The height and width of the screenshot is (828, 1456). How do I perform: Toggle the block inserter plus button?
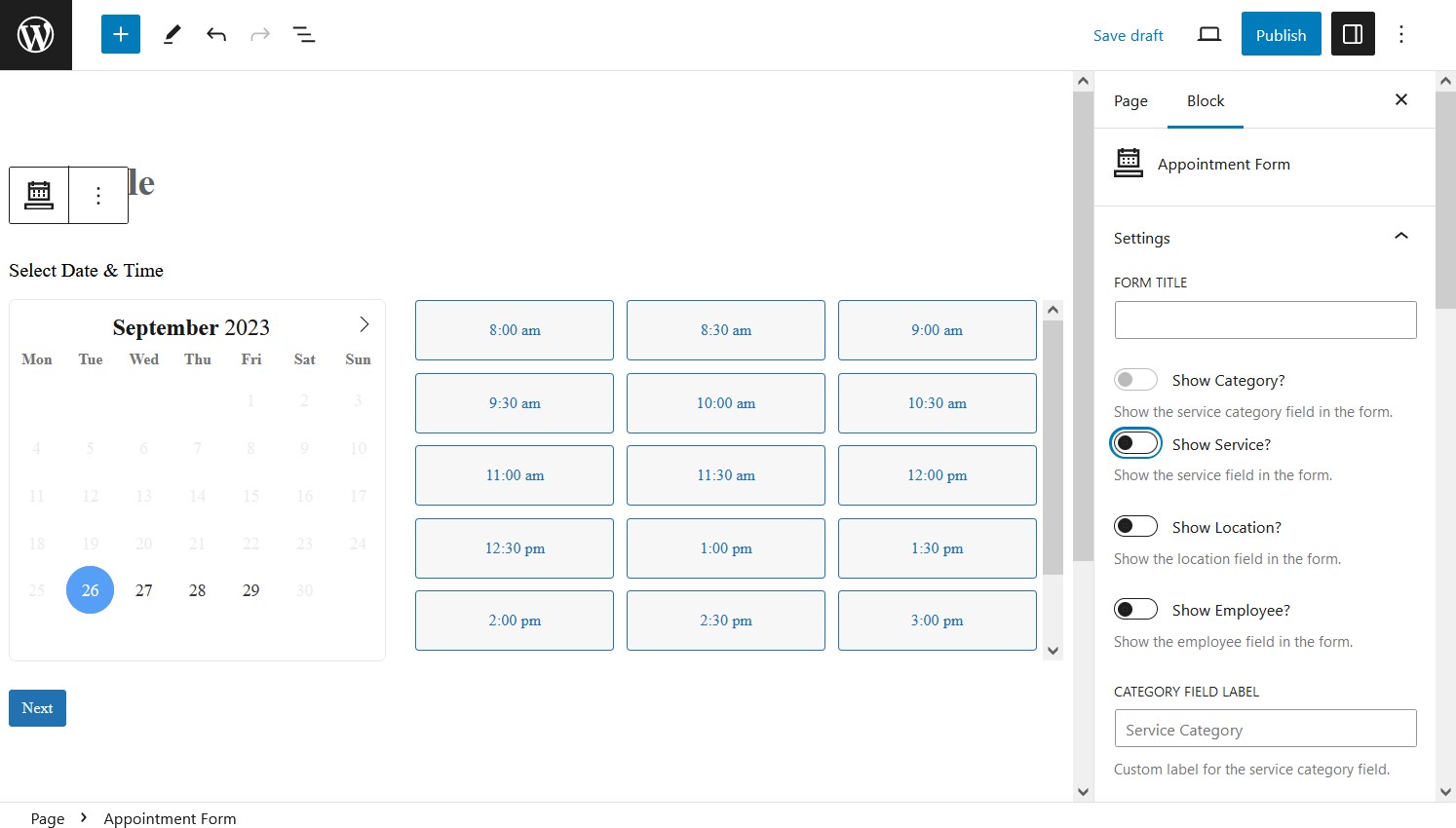121,34
